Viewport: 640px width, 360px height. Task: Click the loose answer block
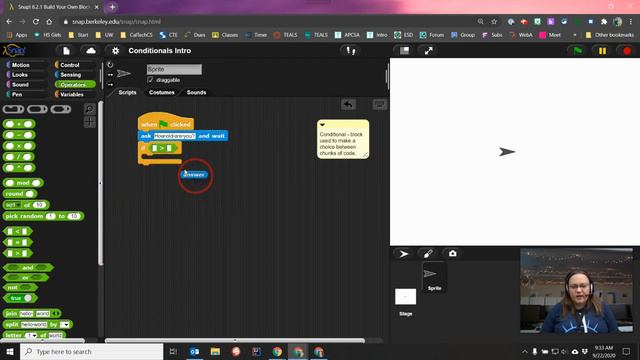coord(194,175)
